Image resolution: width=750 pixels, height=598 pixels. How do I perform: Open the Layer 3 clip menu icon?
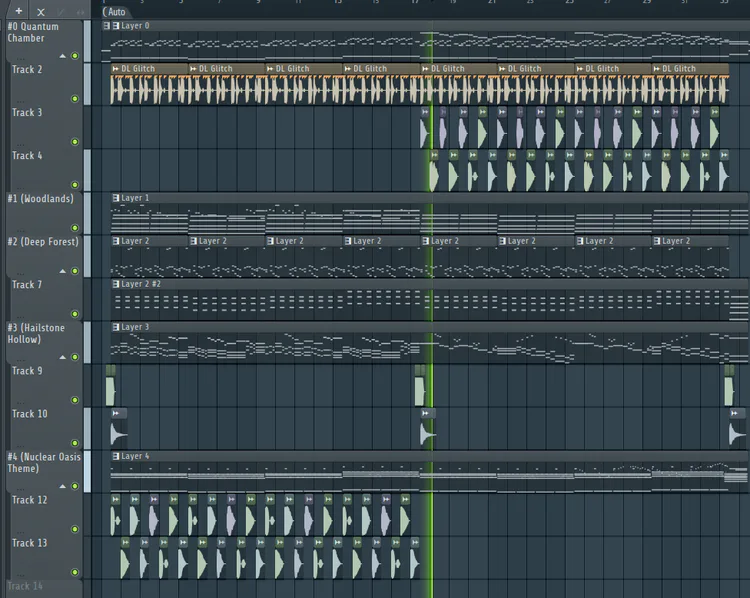click(x=116, y=327)
